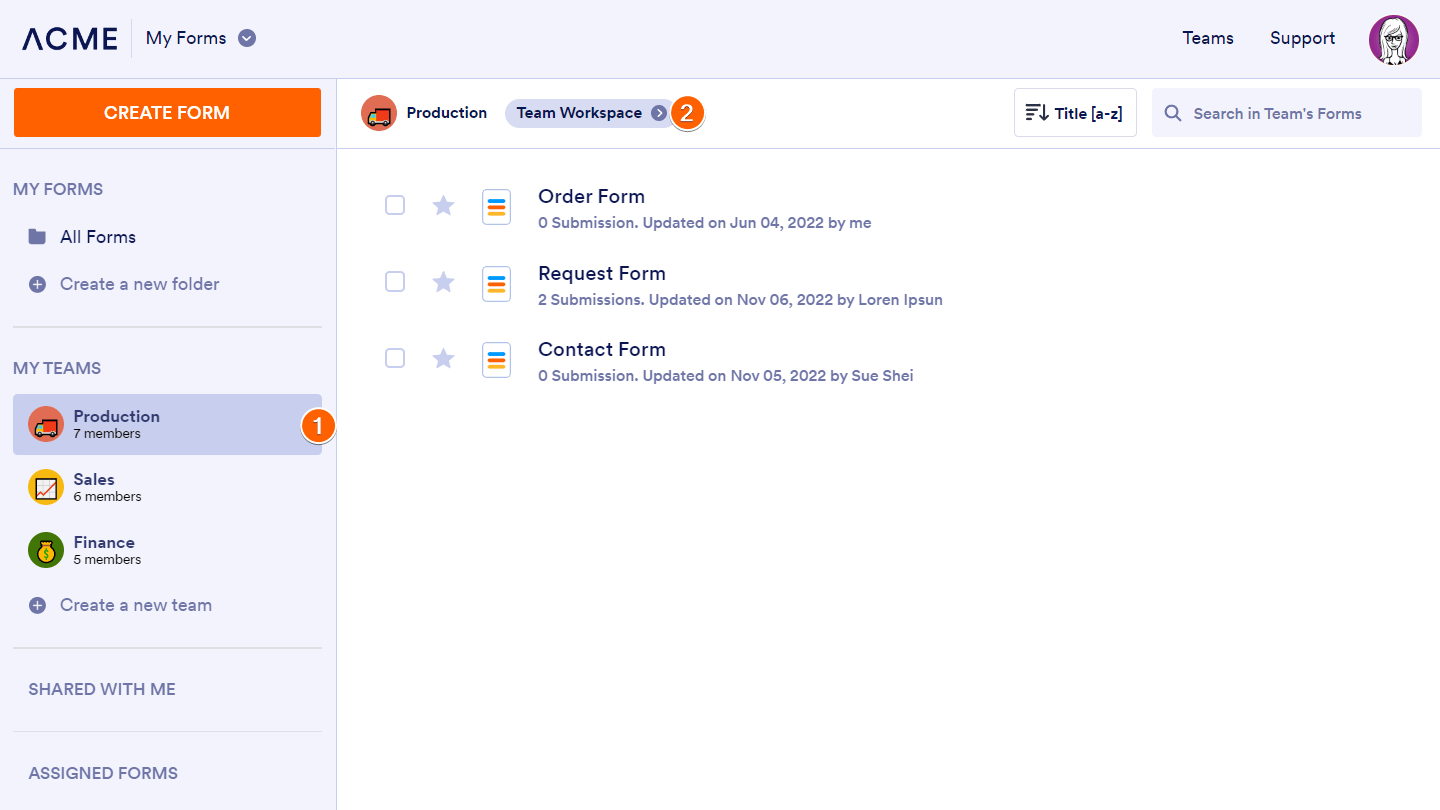This screenshot has height=810, width=1440.
Task: Click the plus icon for new team
Action: (x=37, y=605)
